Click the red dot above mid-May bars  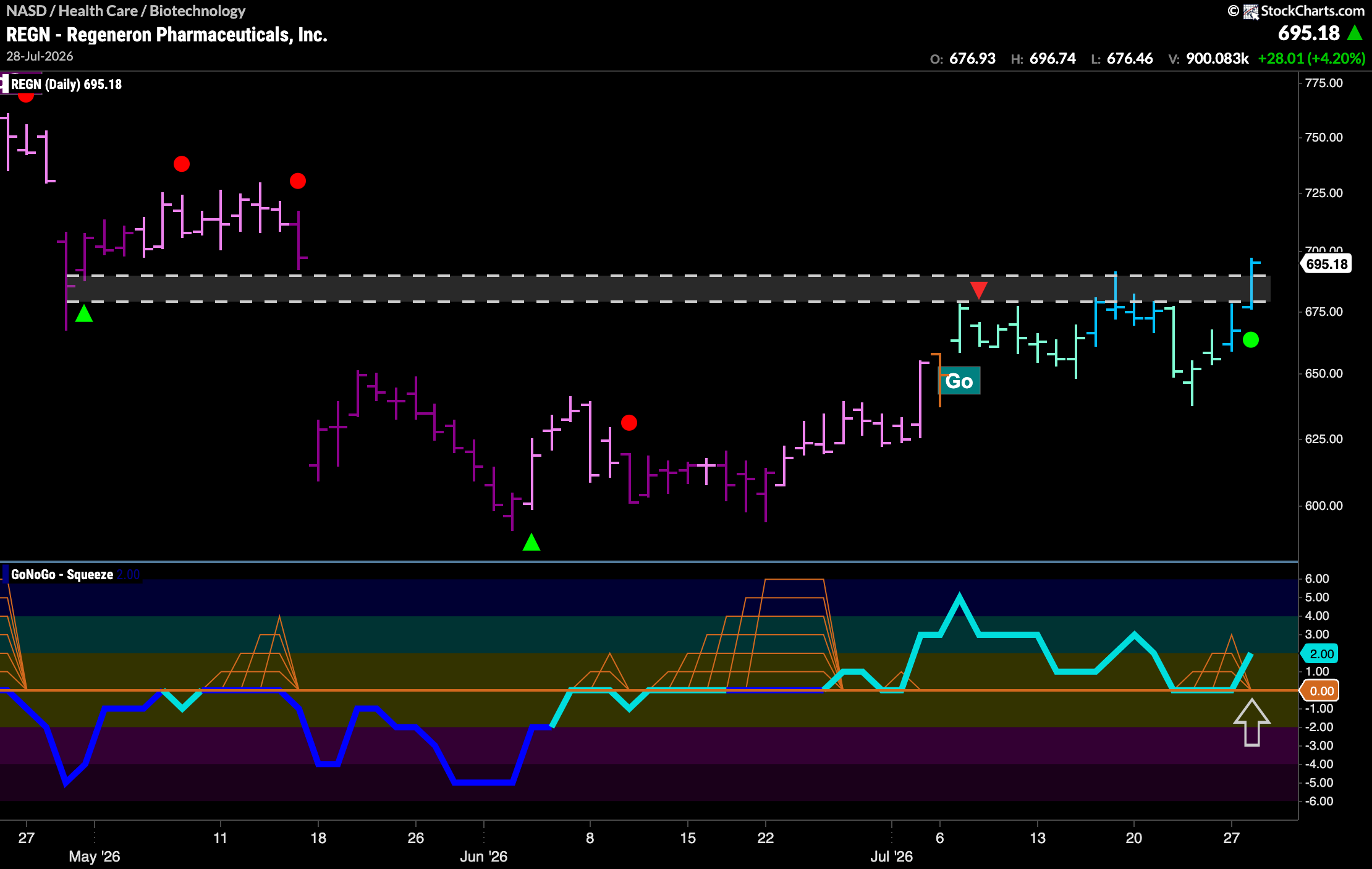pyautogui.click(x=298, y=181)
